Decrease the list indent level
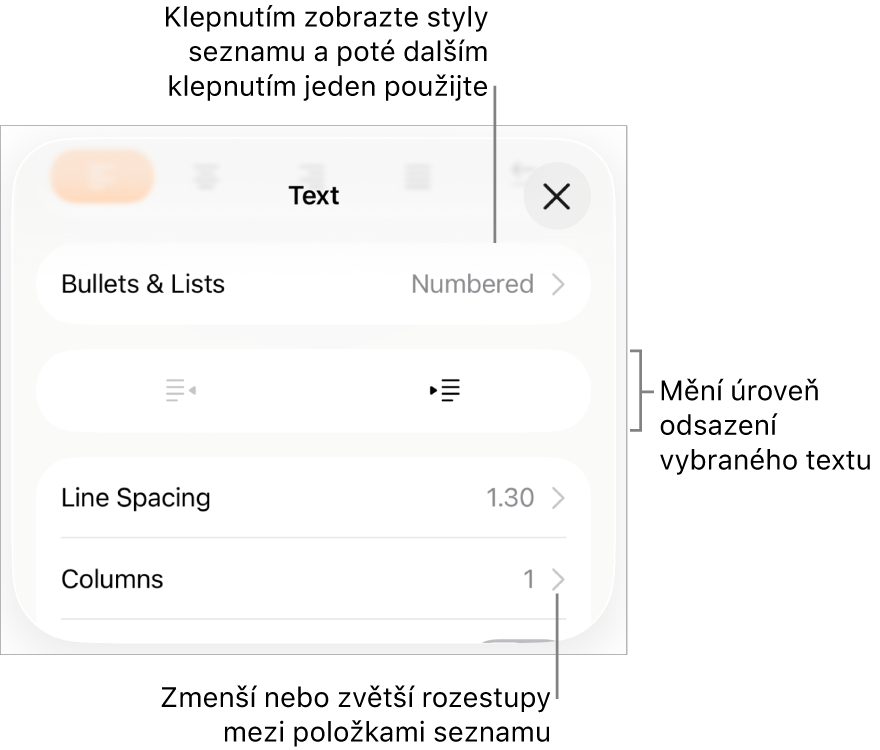 tap(180, 391)
